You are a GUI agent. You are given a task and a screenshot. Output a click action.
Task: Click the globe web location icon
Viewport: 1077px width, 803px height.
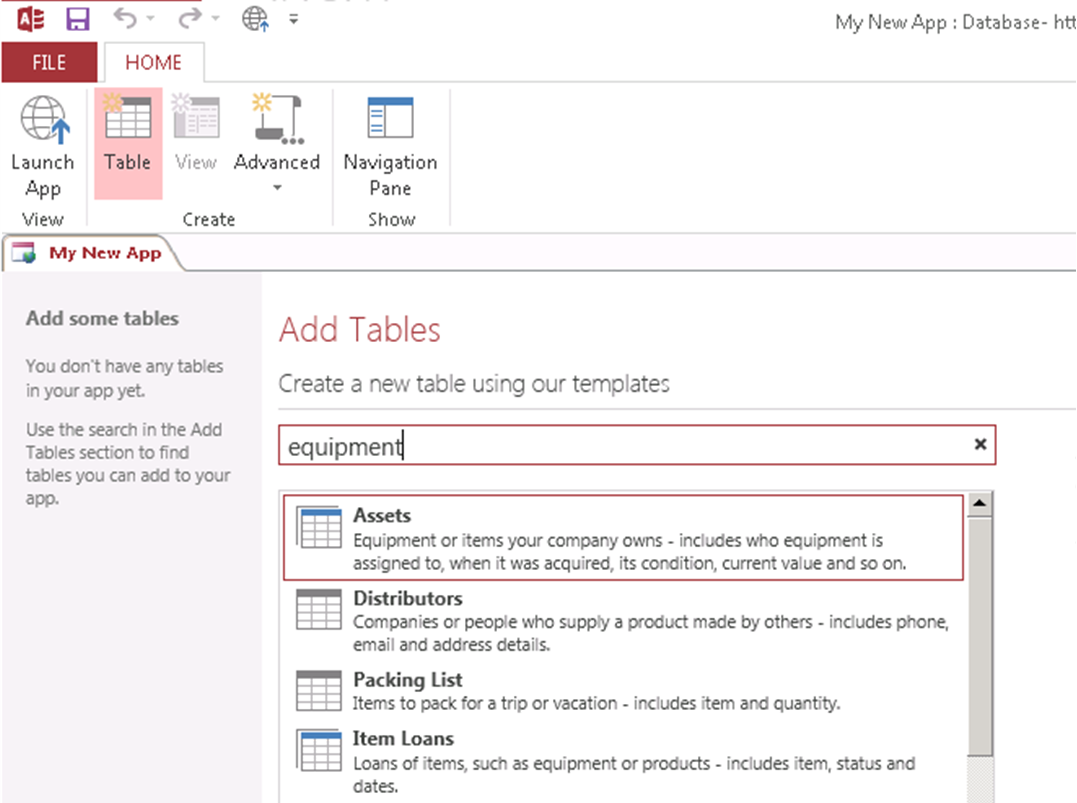(254, 18)
